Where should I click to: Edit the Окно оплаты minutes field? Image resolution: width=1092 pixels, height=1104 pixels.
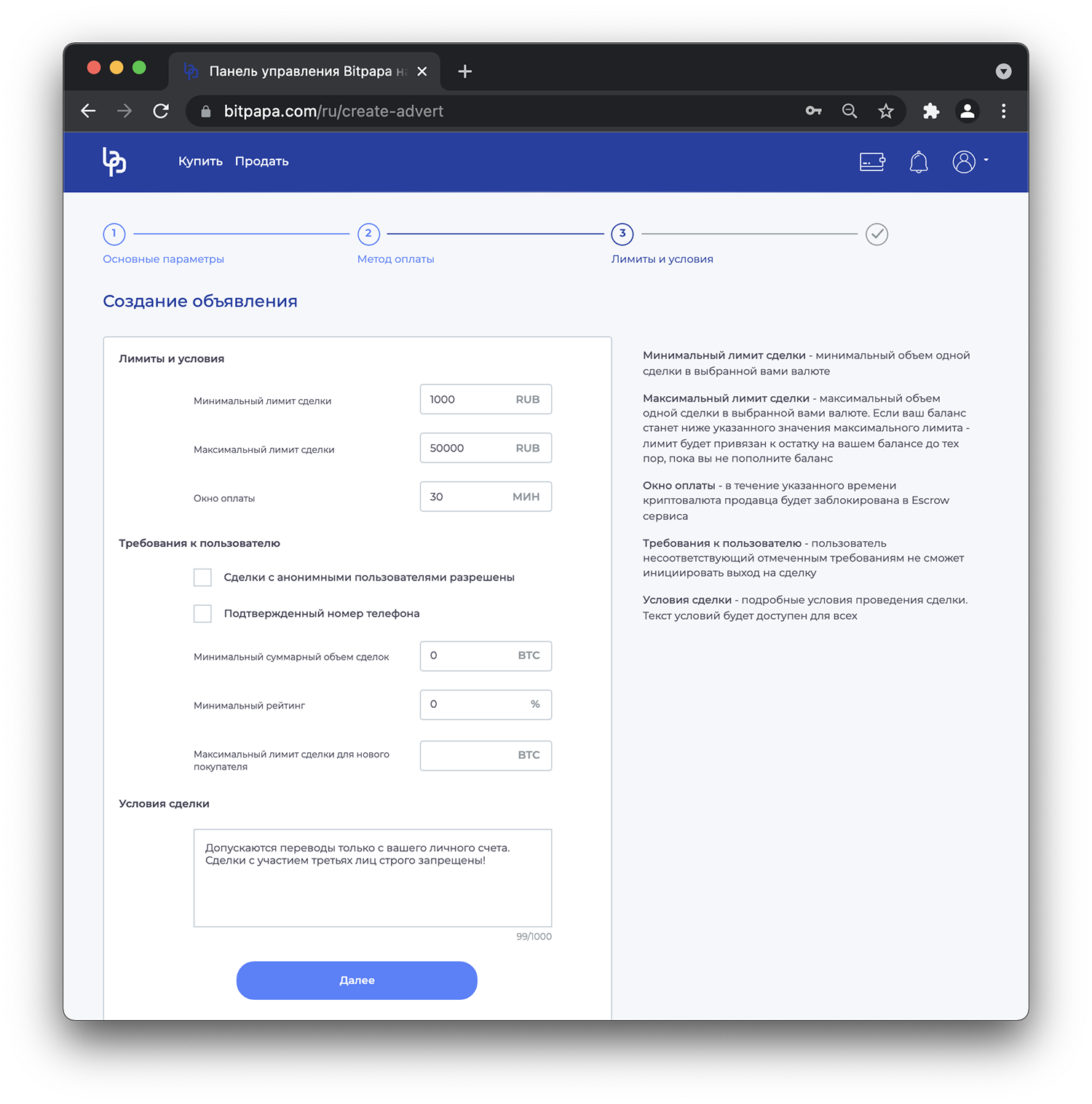pyautogui.click(x=486, y=497)
